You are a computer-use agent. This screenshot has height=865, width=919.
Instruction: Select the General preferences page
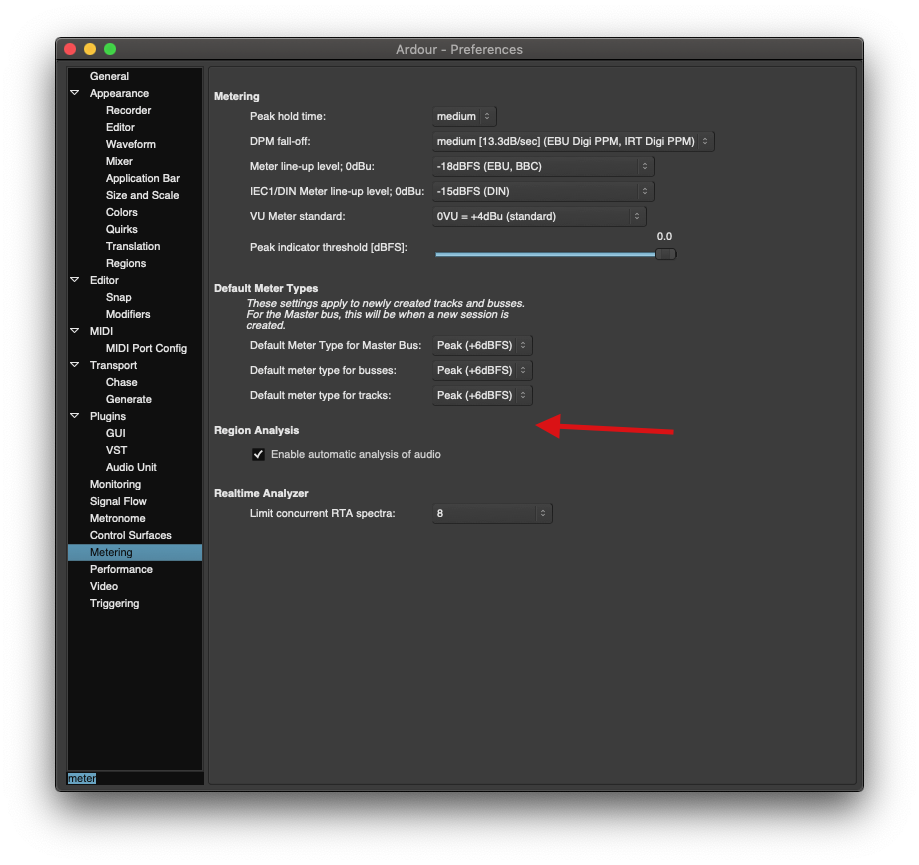[109, 76]
